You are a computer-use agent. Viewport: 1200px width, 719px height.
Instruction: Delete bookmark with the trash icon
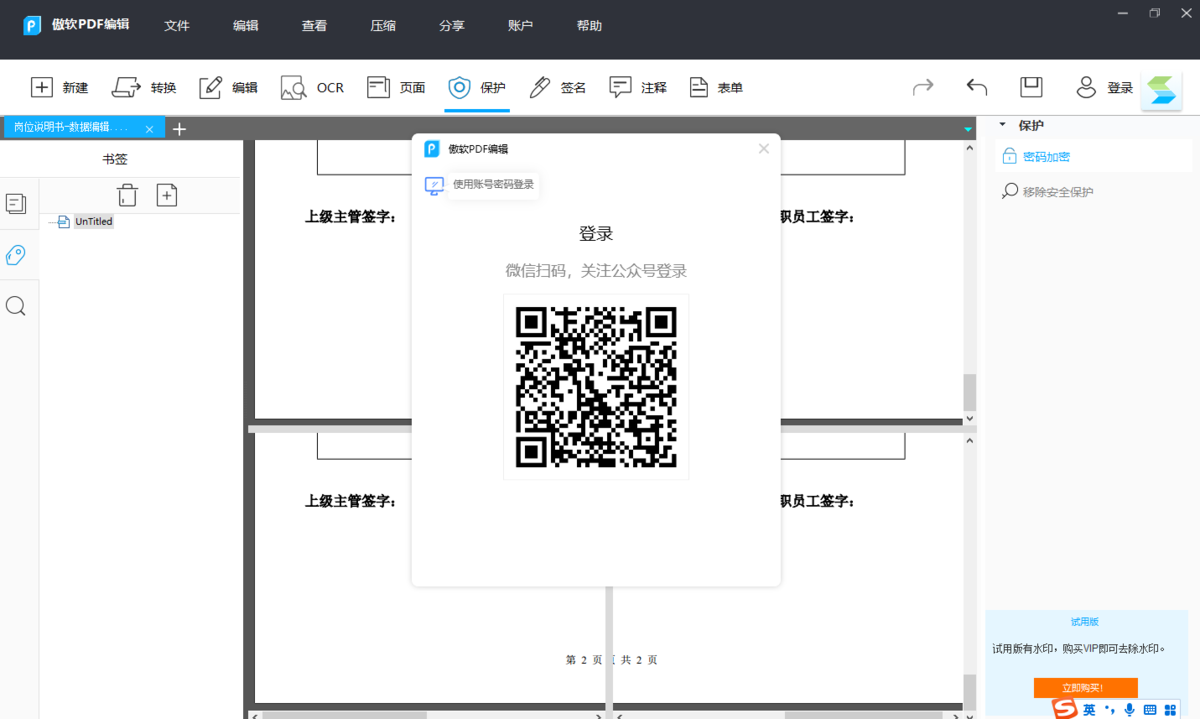tap(127, 195)
